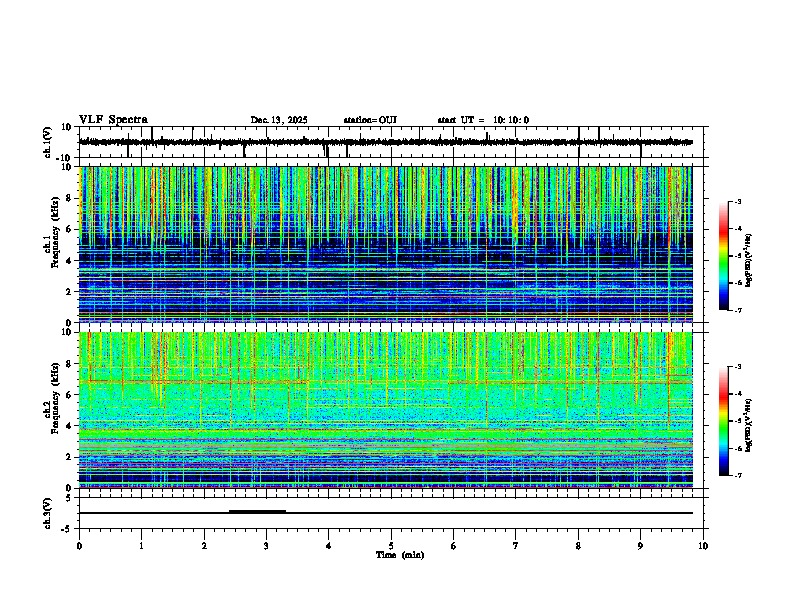Click the "8" kHz tick of ch.2 spectrogram
The image size is (792, 612).
[71, 364]
